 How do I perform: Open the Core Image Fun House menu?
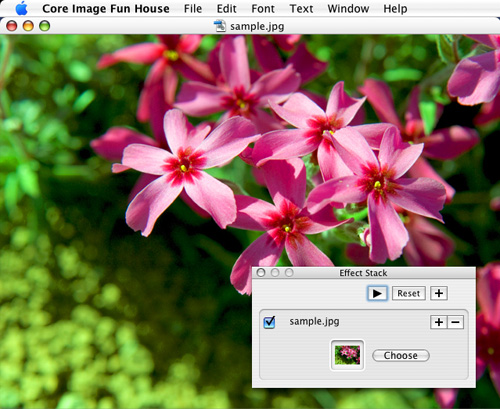tap(106, 8)
